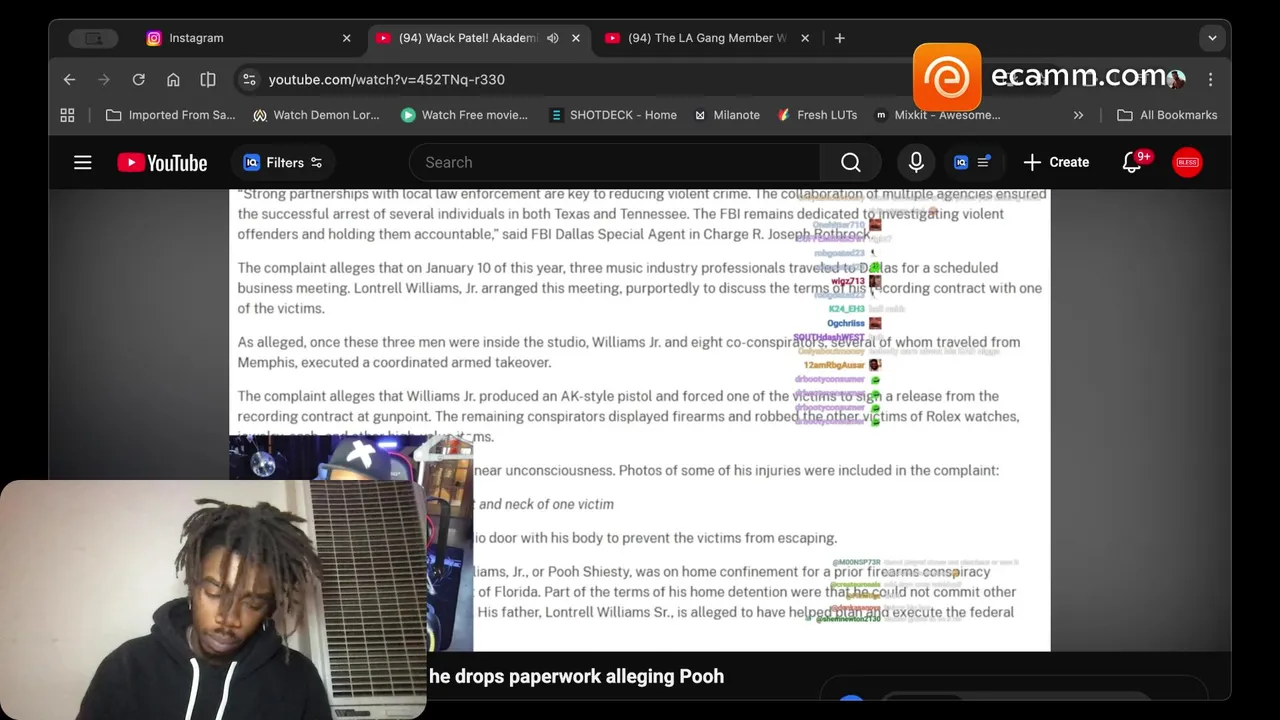
Task: Go back to previous page
Action: coord(69,79)
